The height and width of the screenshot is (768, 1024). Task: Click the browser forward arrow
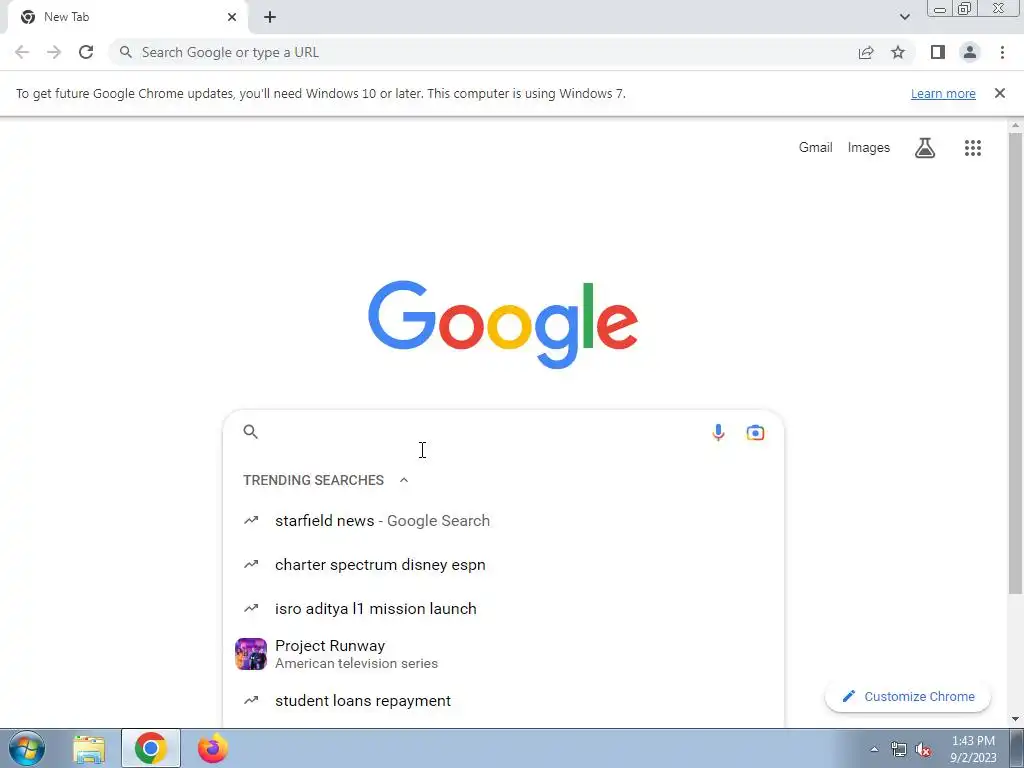[54, 52]
